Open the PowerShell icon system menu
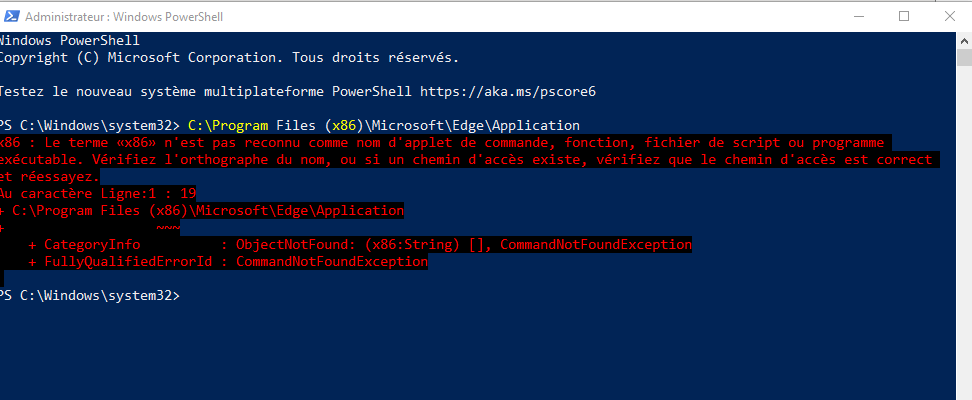 pos(11,17)
